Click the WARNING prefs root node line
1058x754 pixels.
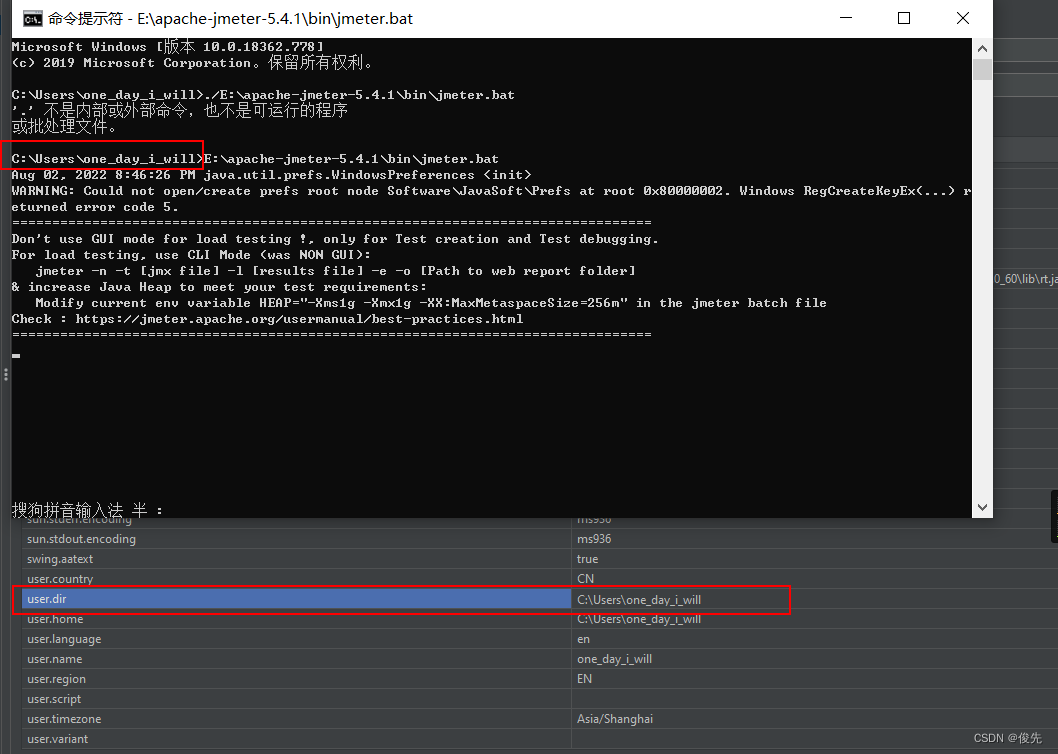(x=491, y=191)
